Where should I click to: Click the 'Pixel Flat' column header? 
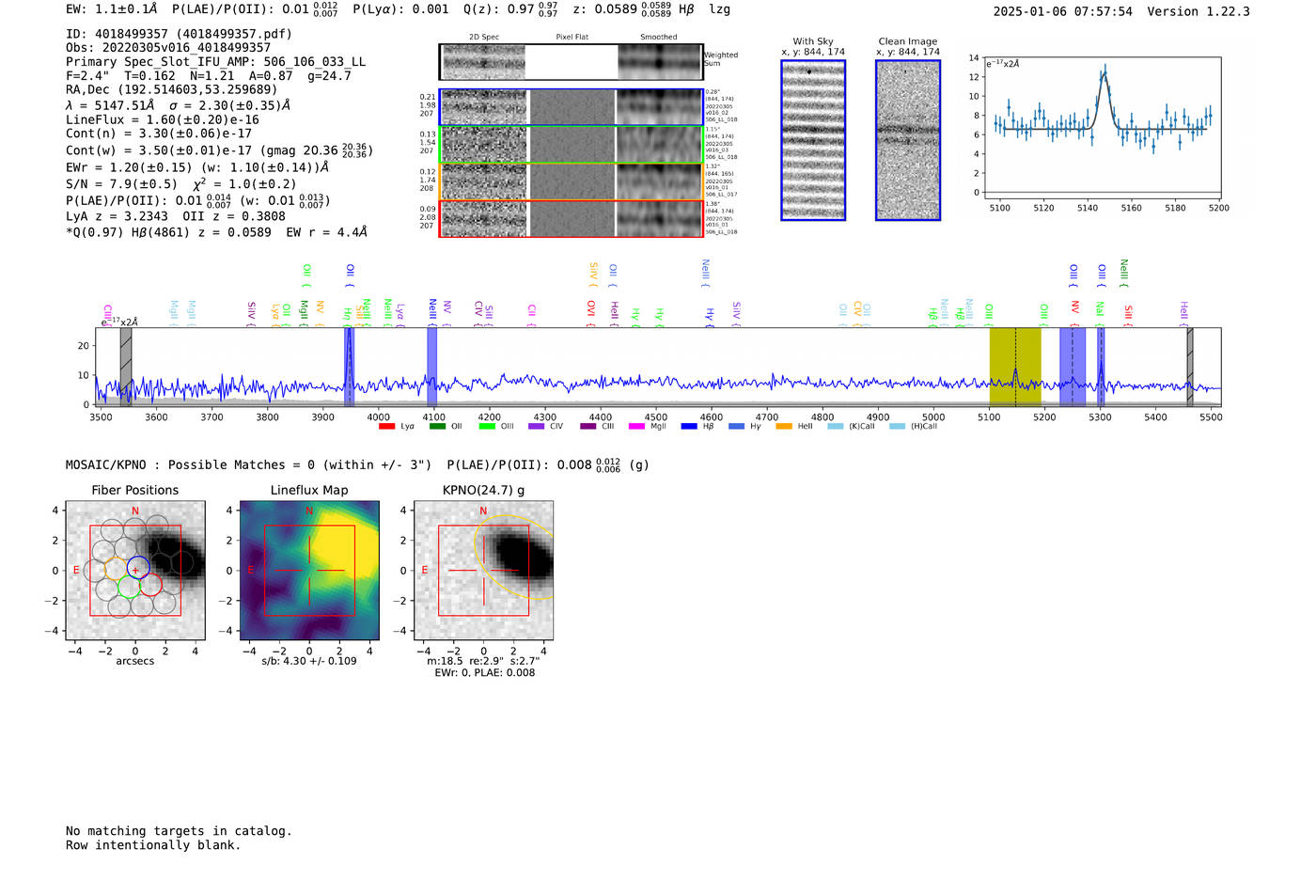[x=572, y=38]
